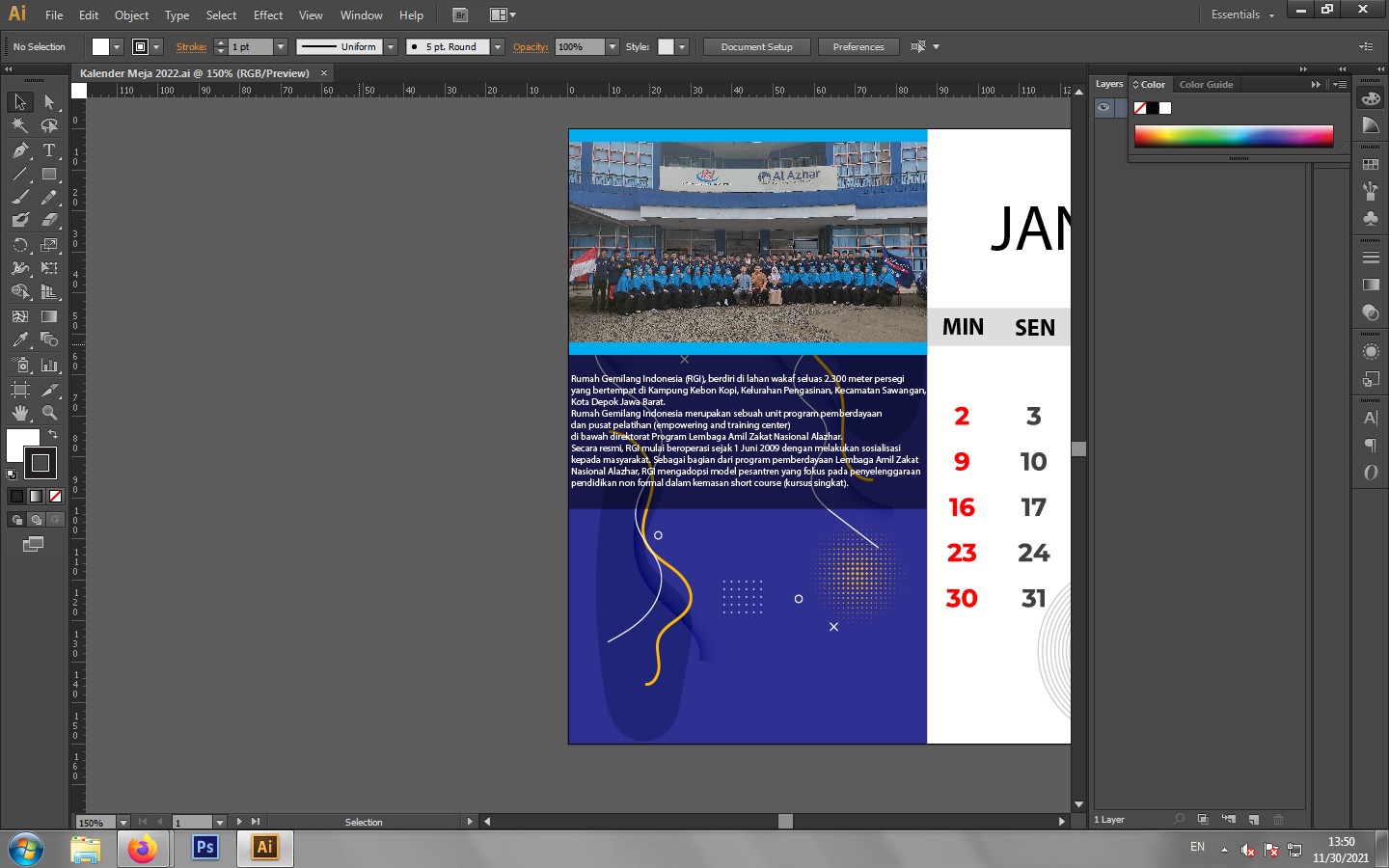
Task: Expand the brush definition 5 pt. Round dropdown
Action: click(x=498, y=46)
